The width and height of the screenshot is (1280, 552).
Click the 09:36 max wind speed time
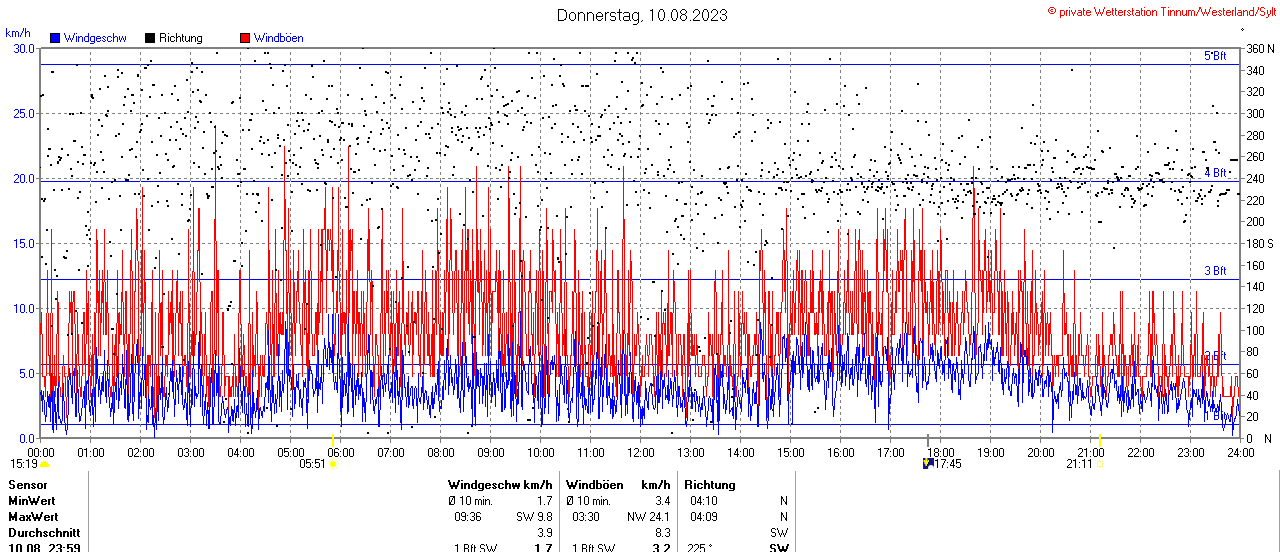tap(468, 517)
